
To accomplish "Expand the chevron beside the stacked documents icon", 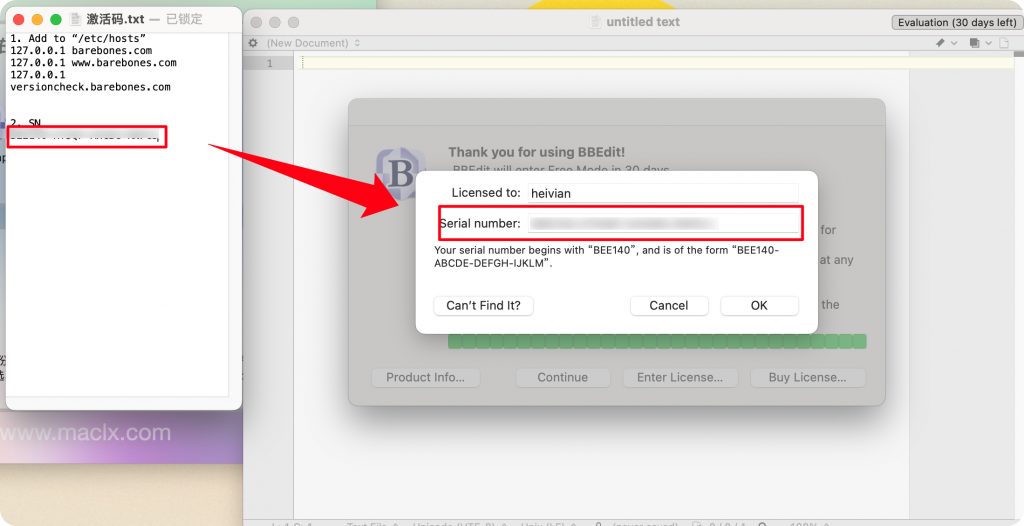I will pyautogui.click(x=989, y=43).
